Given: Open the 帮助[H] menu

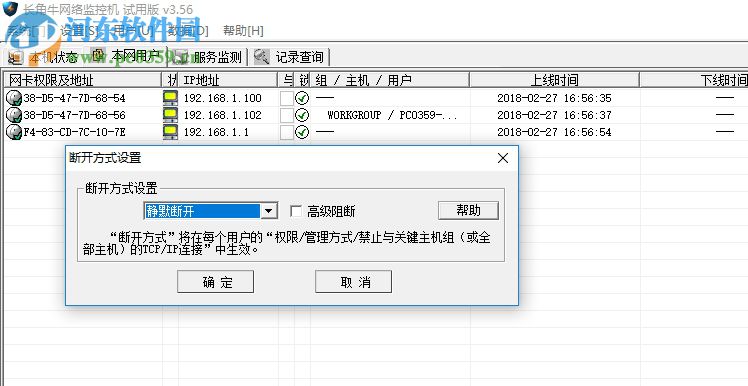Looking at the screenshot, I should pos(243,31).
